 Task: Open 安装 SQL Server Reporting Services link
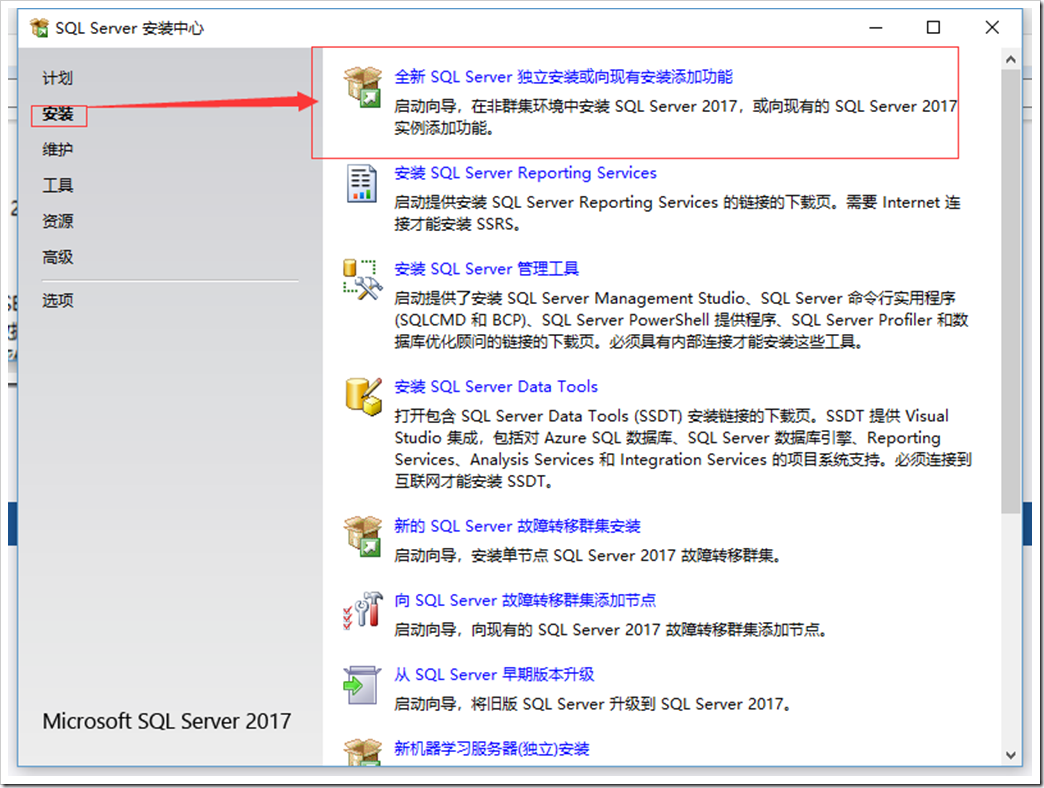[525, 173]
